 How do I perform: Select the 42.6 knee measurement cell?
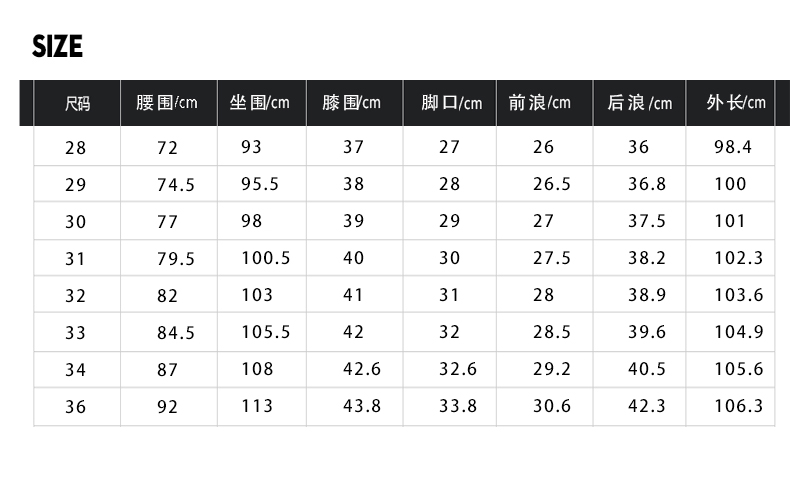point(362,369)
